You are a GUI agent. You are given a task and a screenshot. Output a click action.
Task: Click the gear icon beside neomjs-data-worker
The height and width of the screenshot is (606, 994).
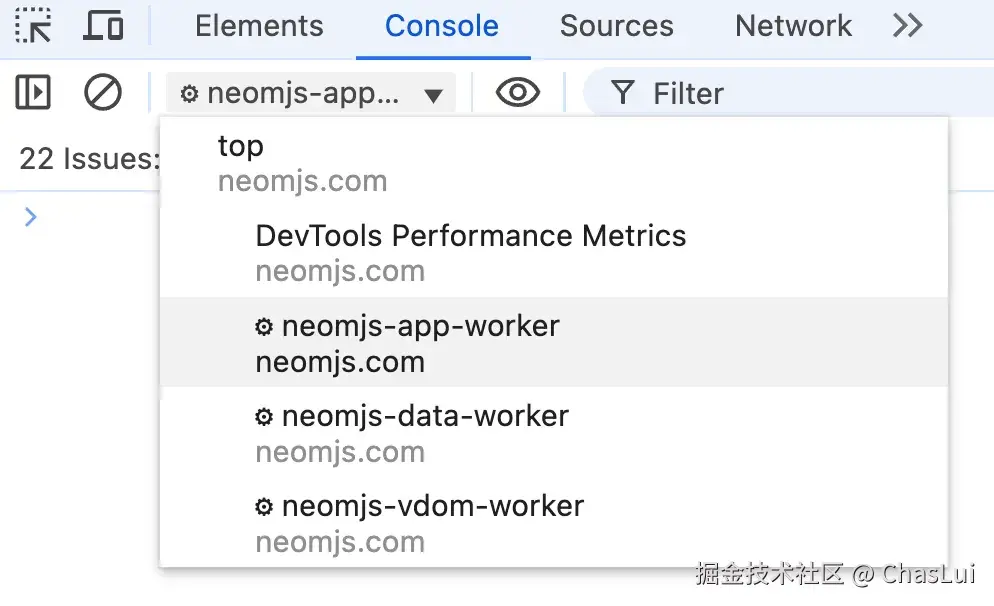click(264, 417)
